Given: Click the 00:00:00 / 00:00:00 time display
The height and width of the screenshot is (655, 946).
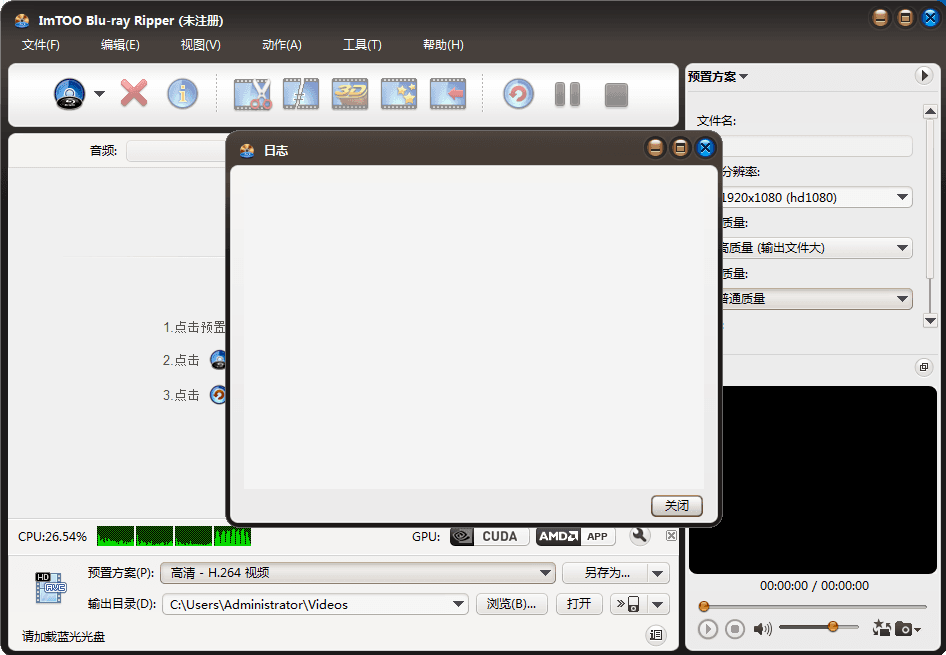Looking at the screenshot, I should (x=814, y=586).
